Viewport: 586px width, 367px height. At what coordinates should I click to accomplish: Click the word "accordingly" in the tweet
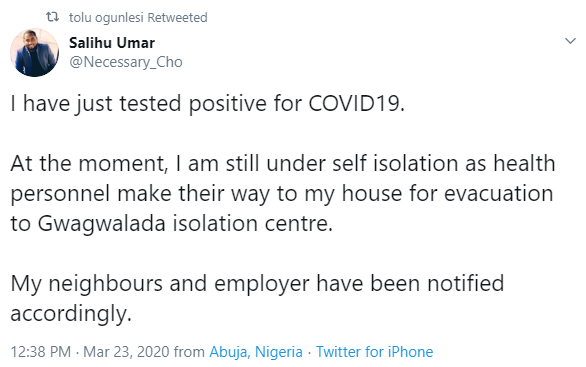[x=69, y=314]
